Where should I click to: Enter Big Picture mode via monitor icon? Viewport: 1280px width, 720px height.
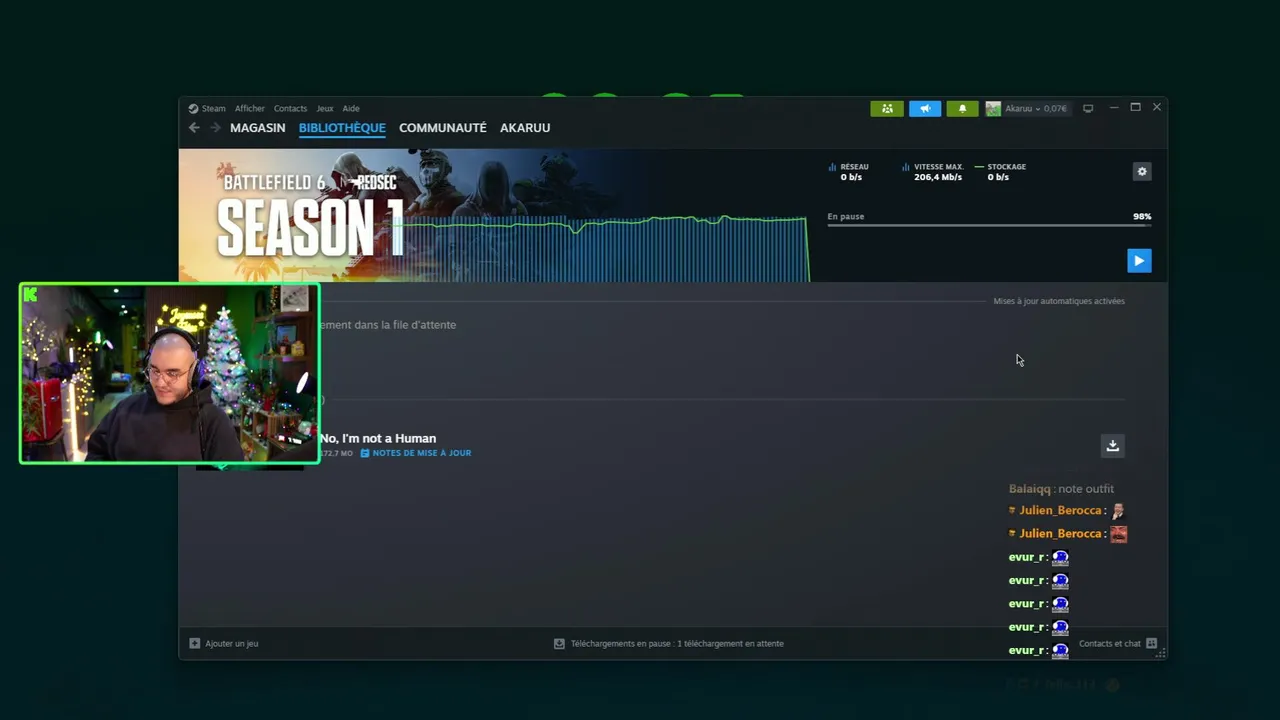1088,108
